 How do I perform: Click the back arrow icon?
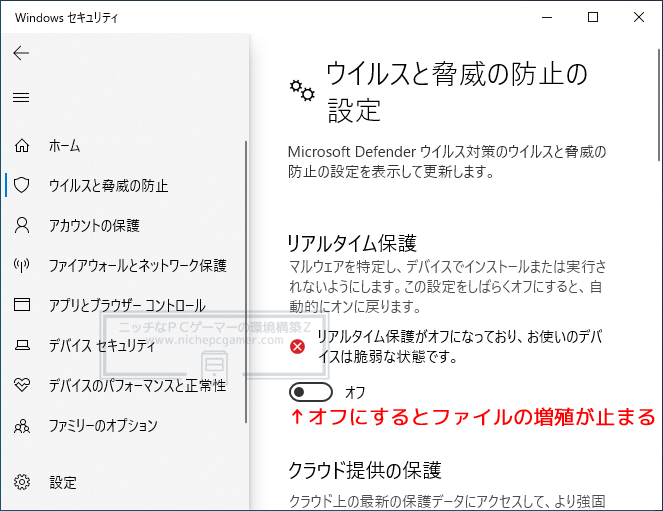point(21,53)
